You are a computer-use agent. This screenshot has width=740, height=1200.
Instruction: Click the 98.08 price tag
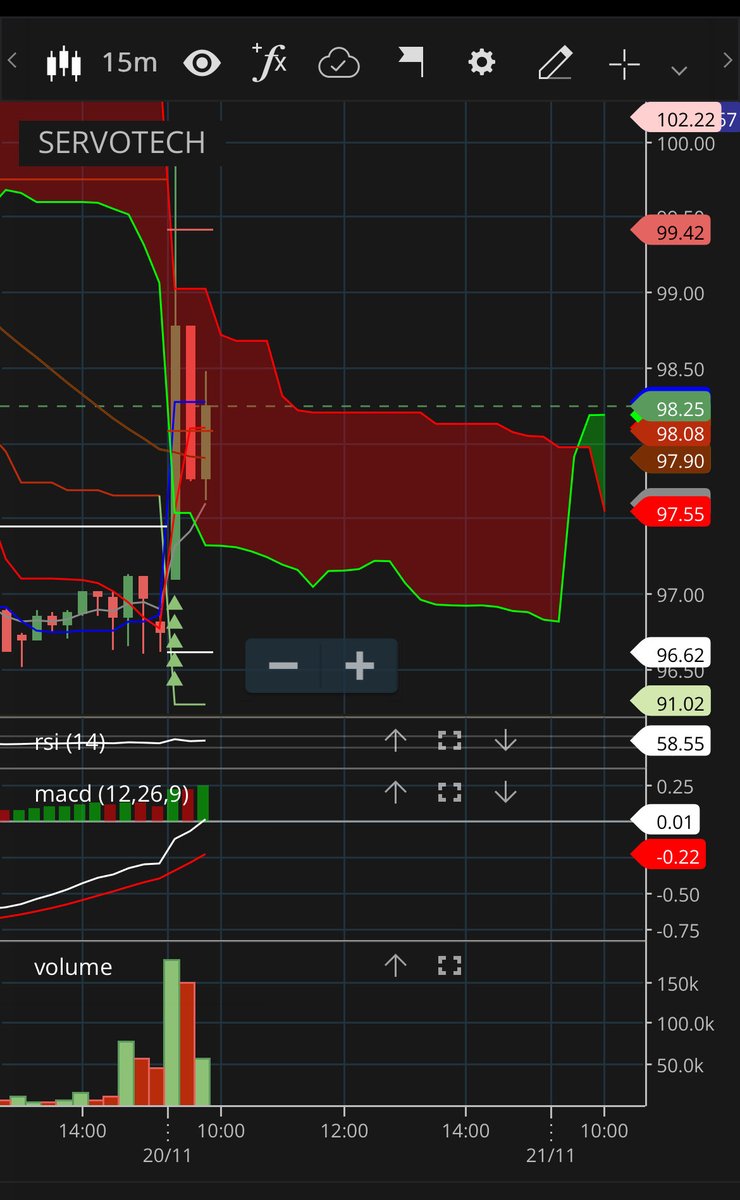[x=671, y=433]
